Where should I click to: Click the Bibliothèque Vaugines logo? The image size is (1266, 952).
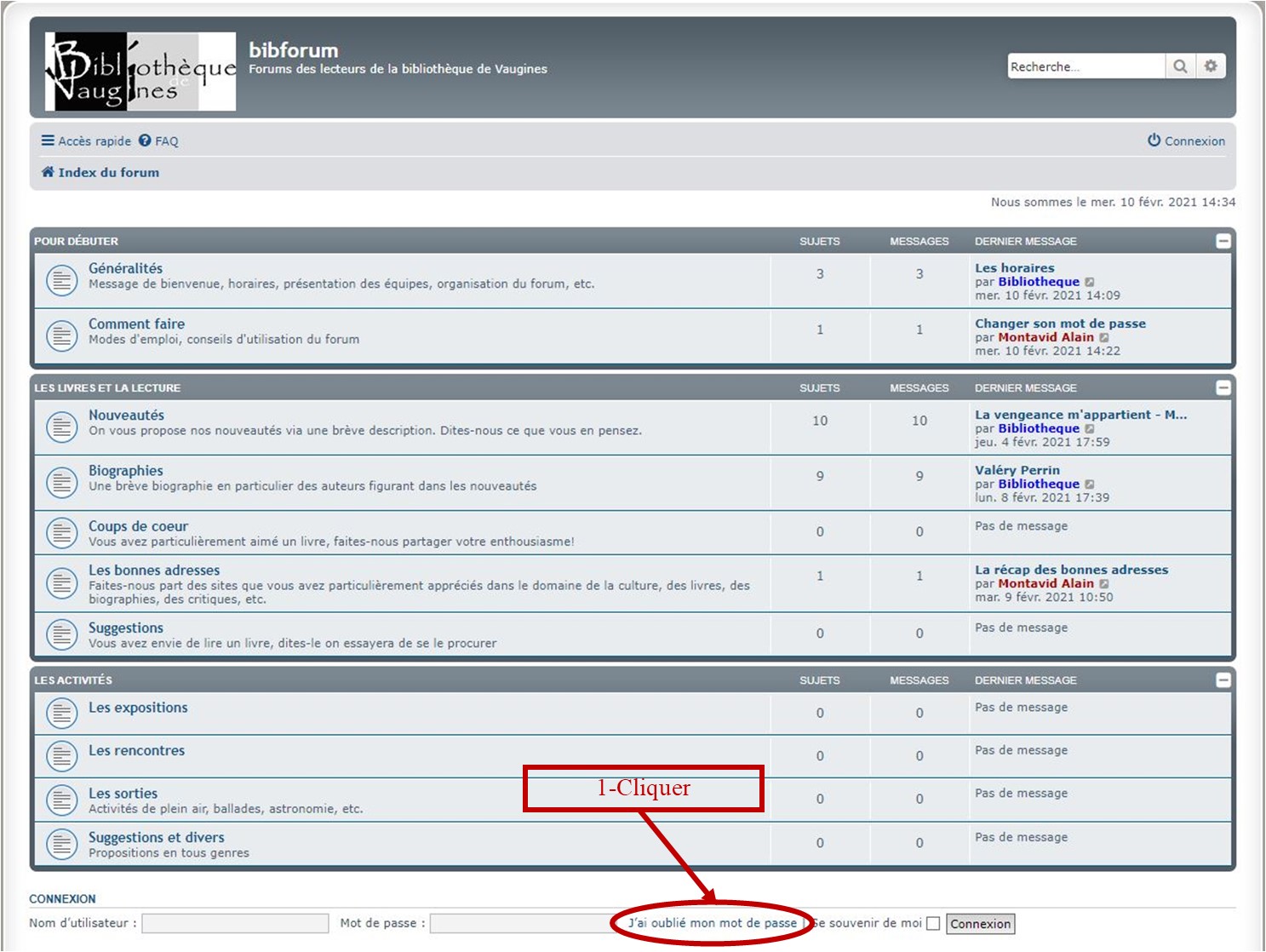(140, 72)
